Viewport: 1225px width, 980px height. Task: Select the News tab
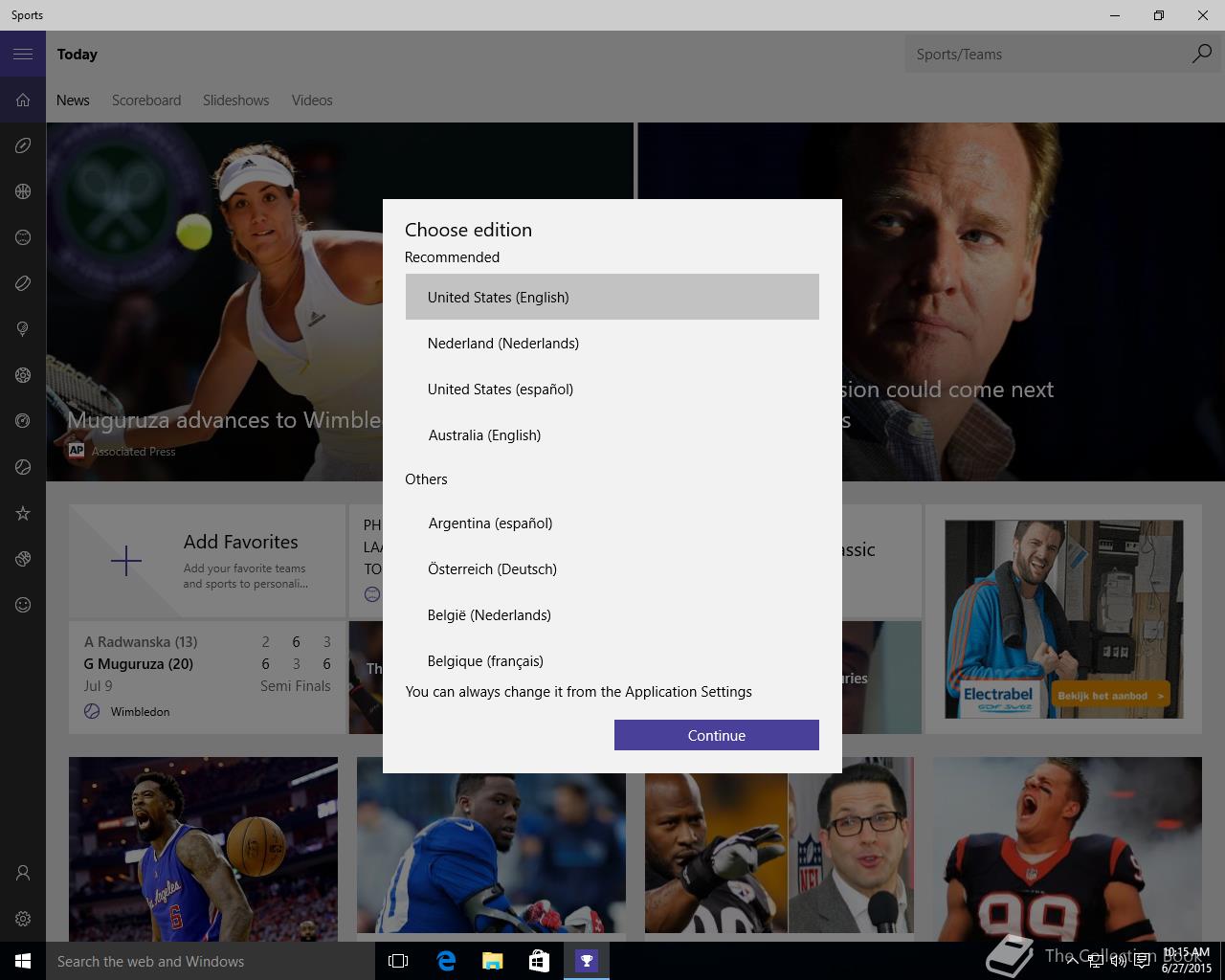coord(73,100)
